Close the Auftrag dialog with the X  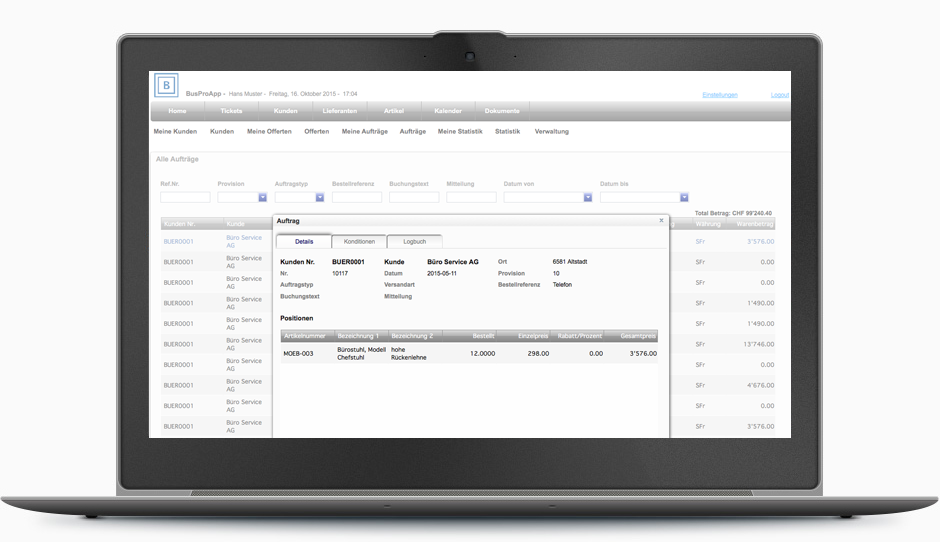[661, 220]
